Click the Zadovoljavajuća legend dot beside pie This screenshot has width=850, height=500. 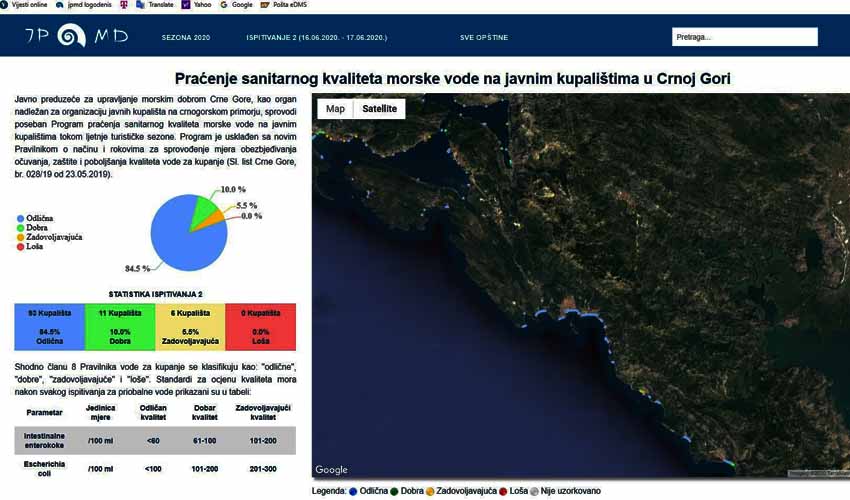21,237
